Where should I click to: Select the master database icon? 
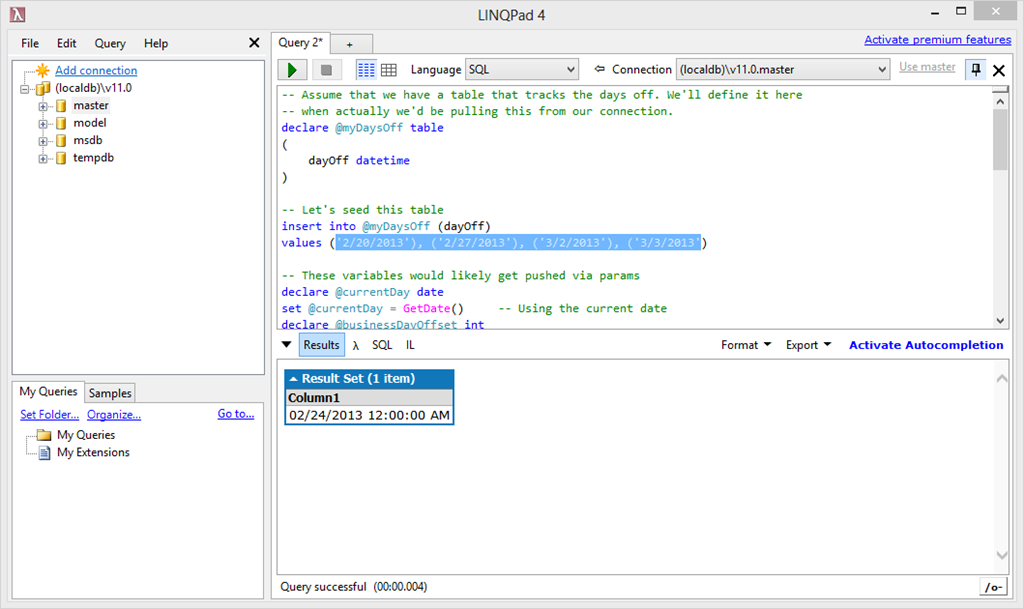(x=61, y=106)
